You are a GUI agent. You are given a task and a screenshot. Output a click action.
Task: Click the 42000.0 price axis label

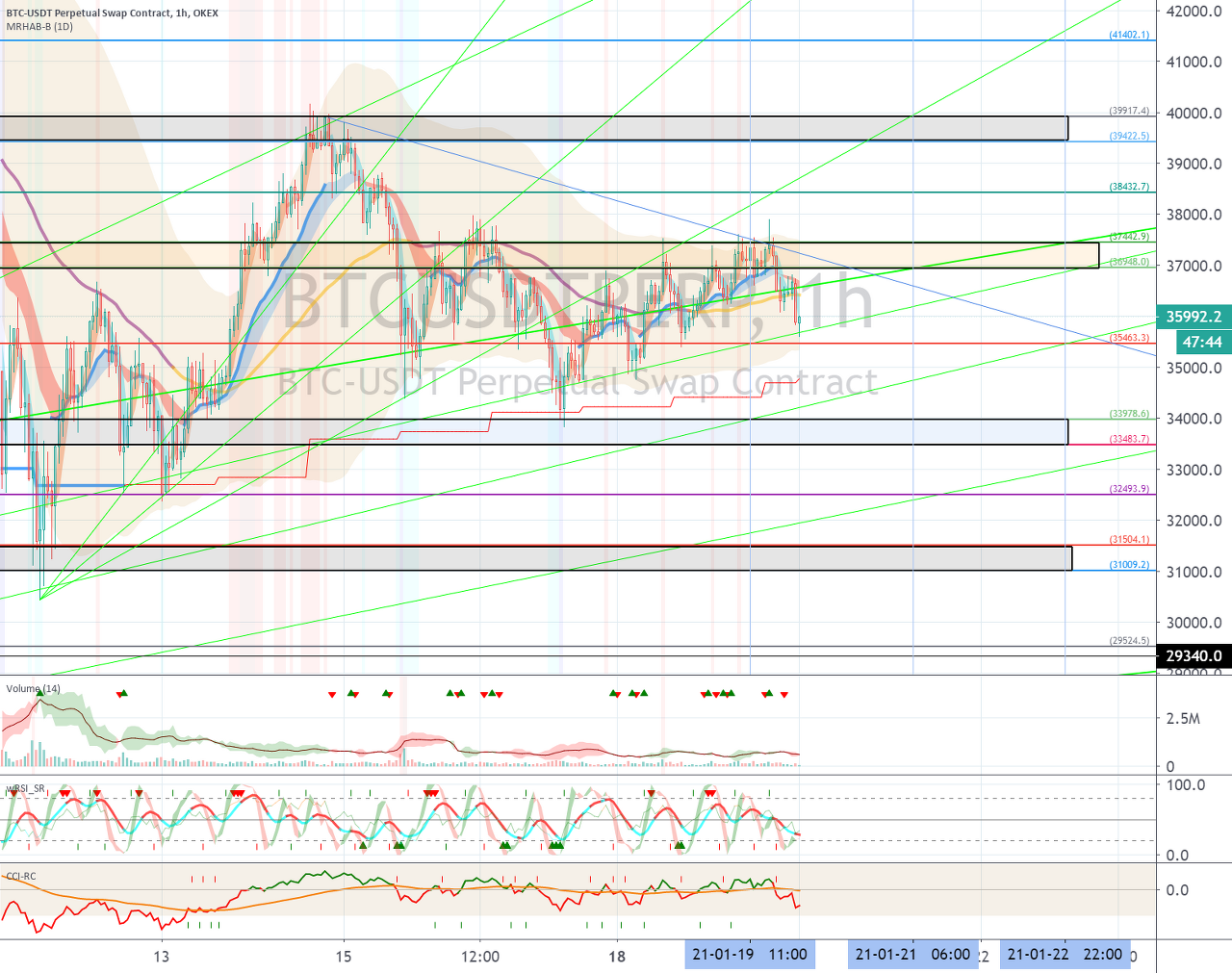[x=1194, y=12]
